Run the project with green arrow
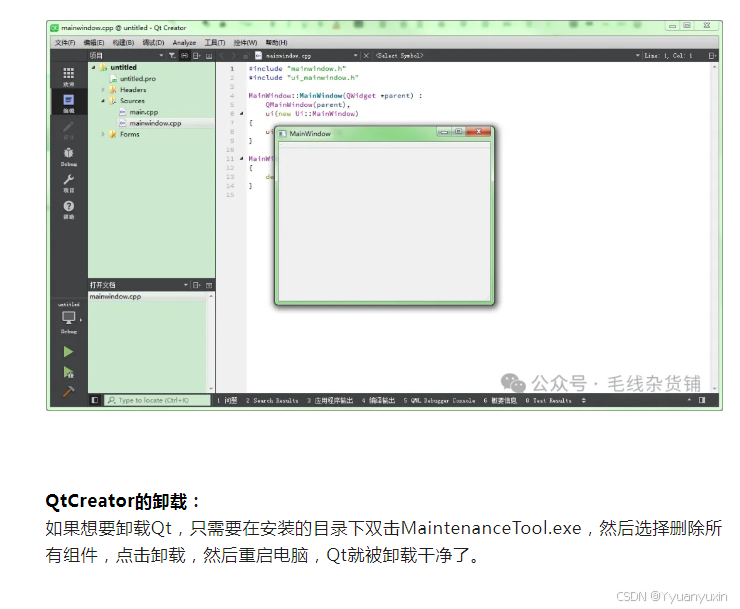Viewport: 740px width, 609px height. point(68,352)
